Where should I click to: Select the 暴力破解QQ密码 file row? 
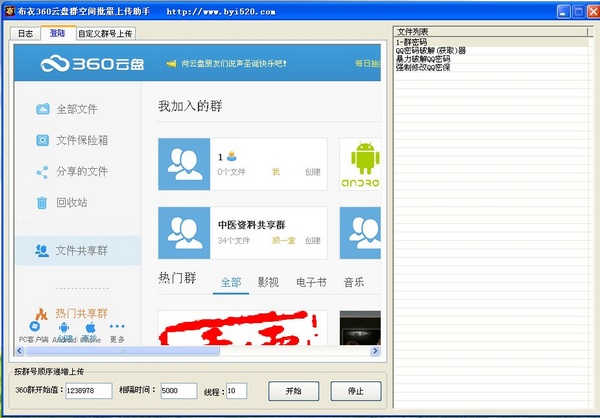tap(491, 59)
